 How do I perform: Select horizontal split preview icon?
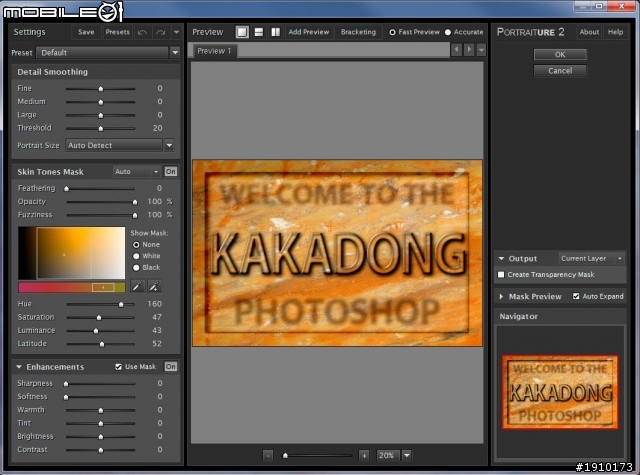[259, 32]
